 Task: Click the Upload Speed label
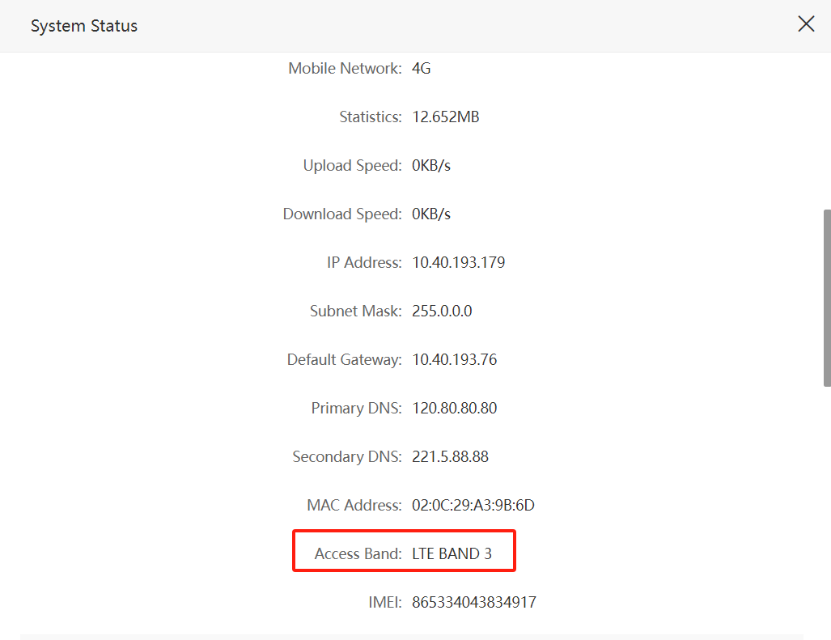click(352, 166)
